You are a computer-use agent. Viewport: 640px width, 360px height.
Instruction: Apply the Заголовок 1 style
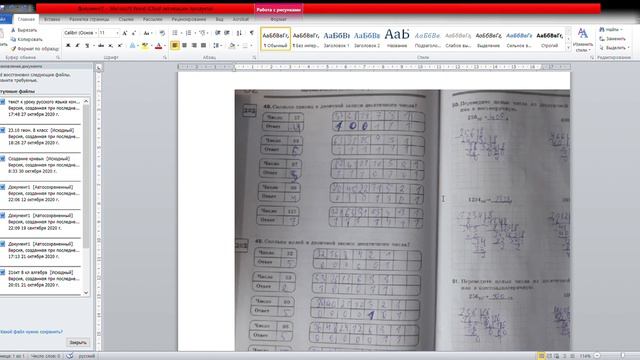(x=336, y=39)
